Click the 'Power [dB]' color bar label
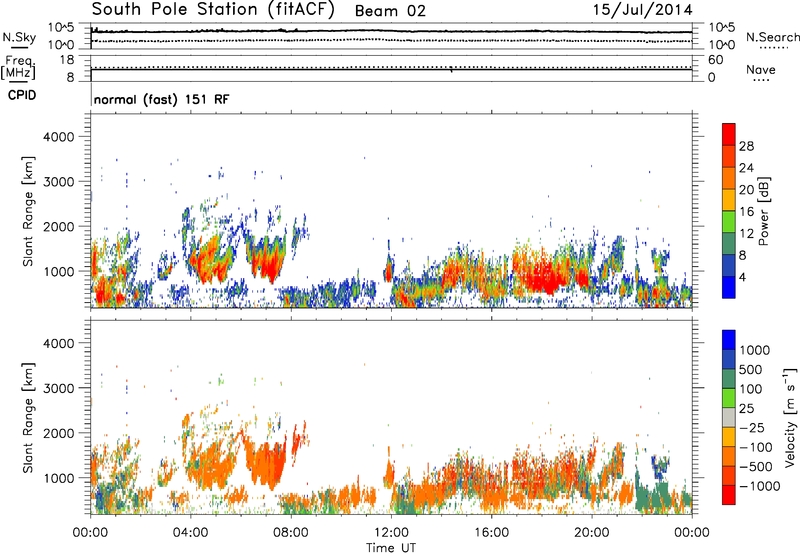This screenshot has width=800, height=554. 763,211
